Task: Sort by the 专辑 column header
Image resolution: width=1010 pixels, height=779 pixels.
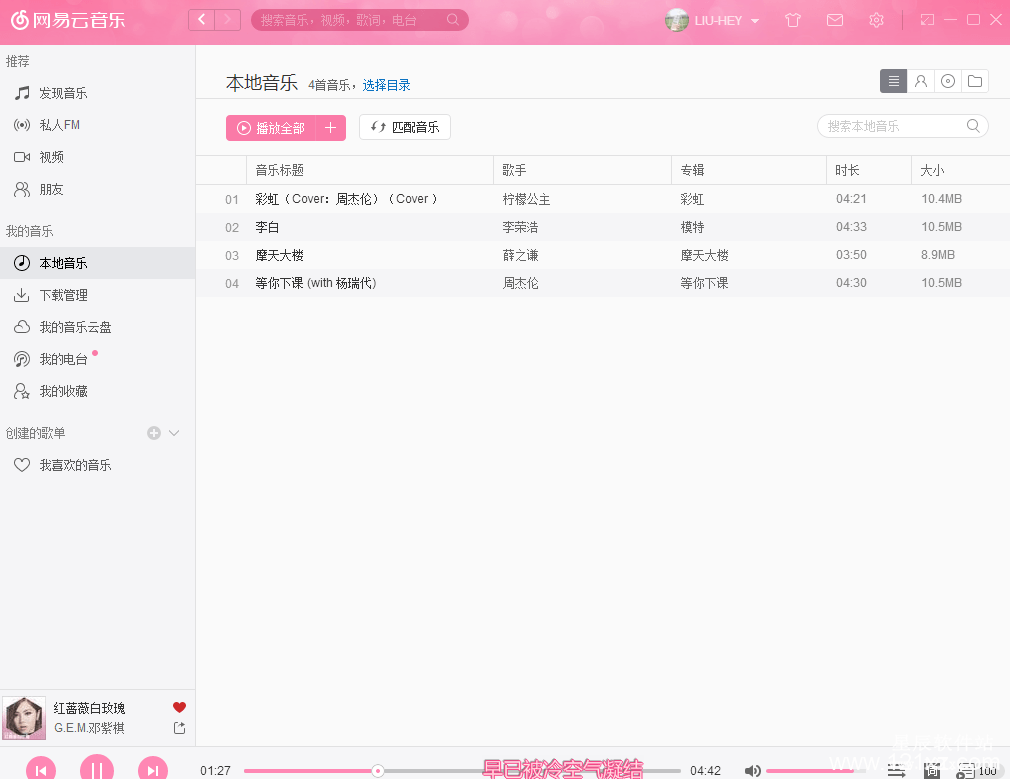Action: pyautogui.click(x=748, y=170)
